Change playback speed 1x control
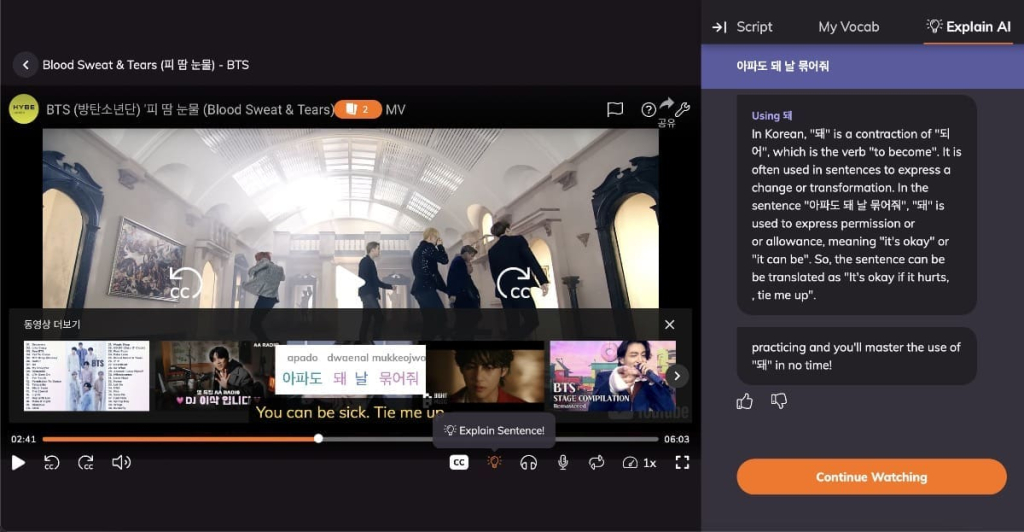 639,463
